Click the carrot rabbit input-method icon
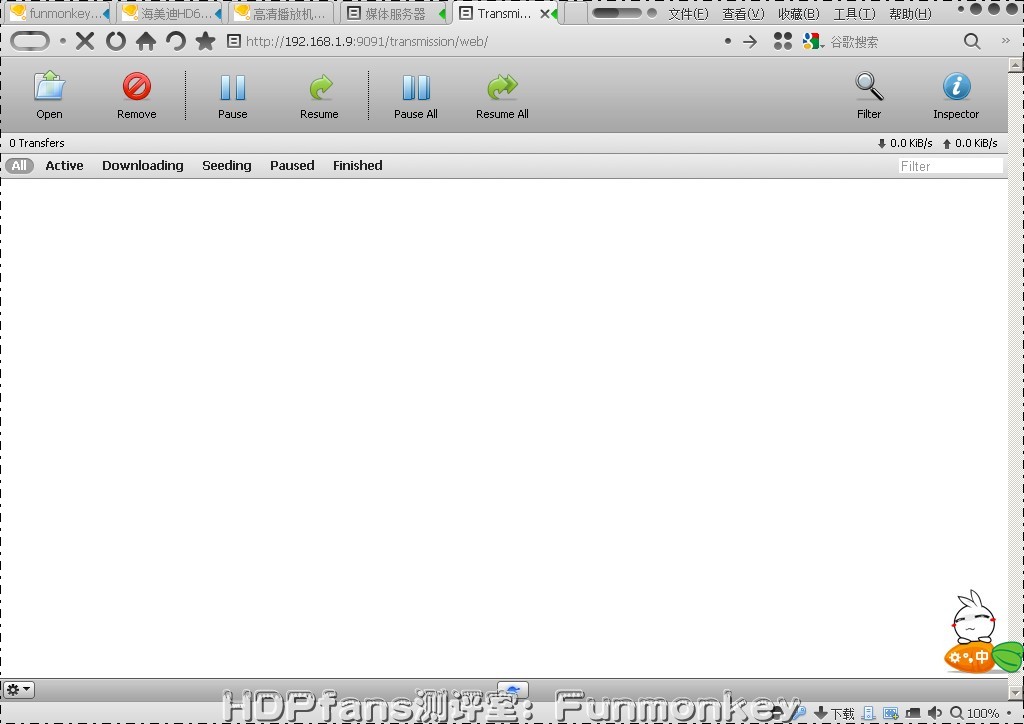The image size is (1024, 724). [x=982, y=632]
